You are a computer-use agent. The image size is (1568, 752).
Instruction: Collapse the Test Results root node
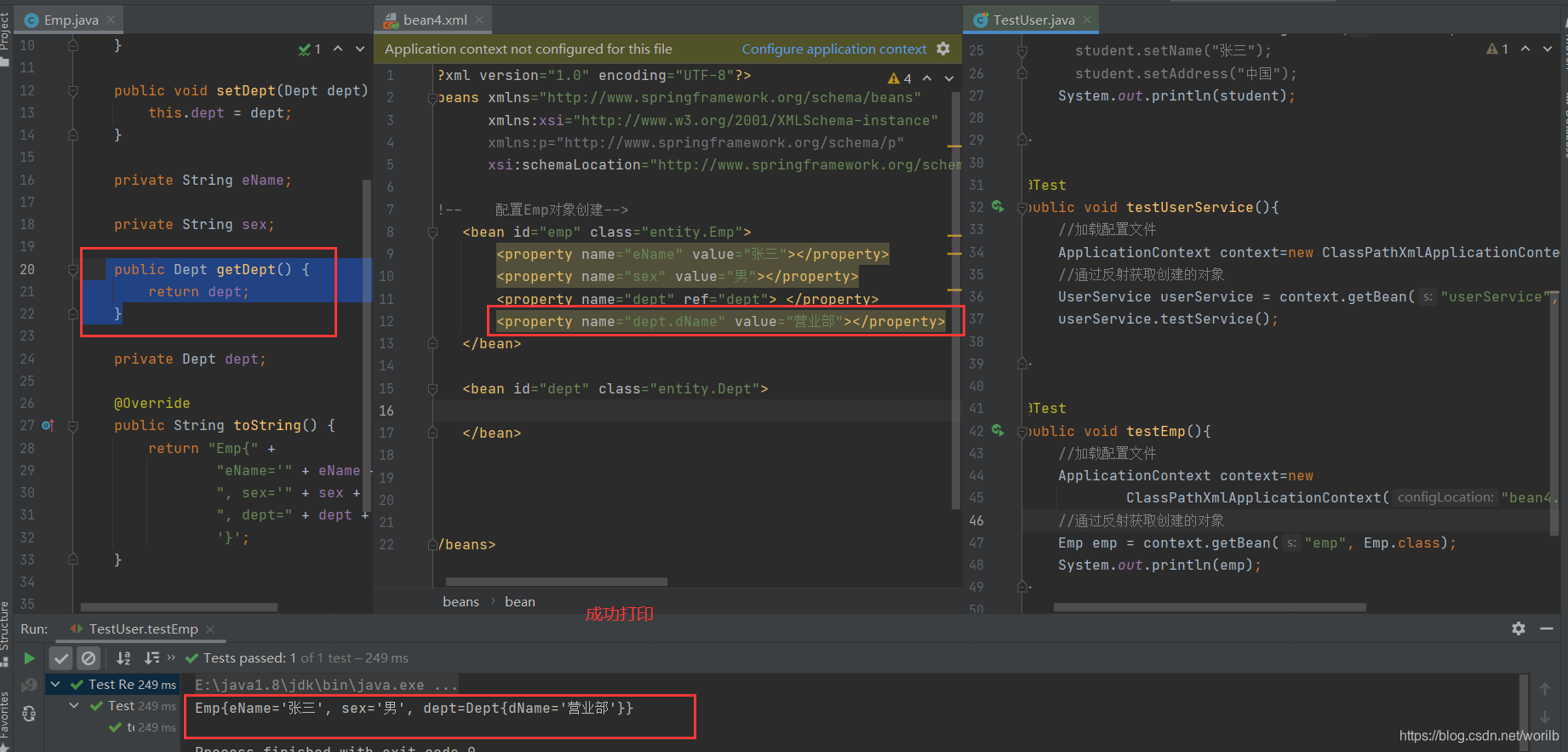point(55,684)
